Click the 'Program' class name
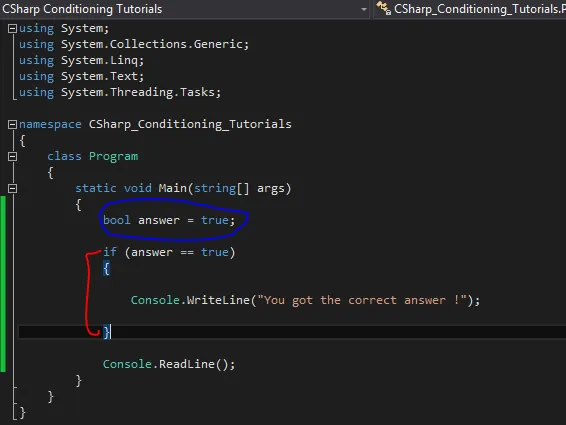The height and width of the screenshot is (425, 566). 113,157
